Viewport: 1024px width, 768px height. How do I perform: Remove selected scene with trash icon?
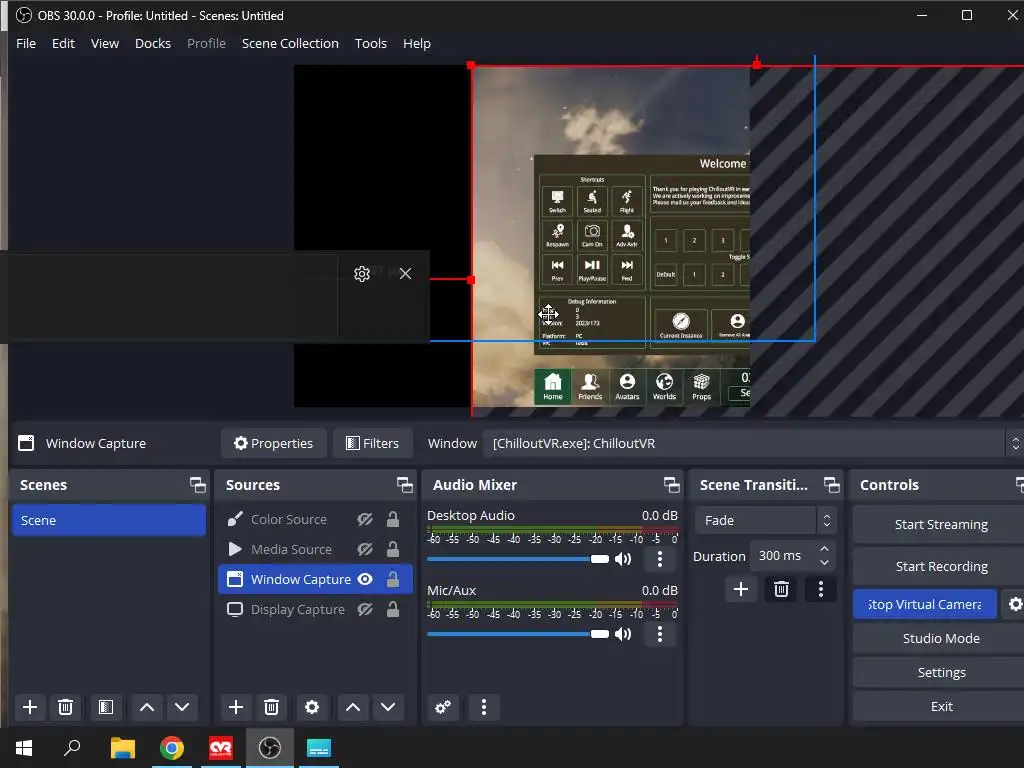coord(65,707)
